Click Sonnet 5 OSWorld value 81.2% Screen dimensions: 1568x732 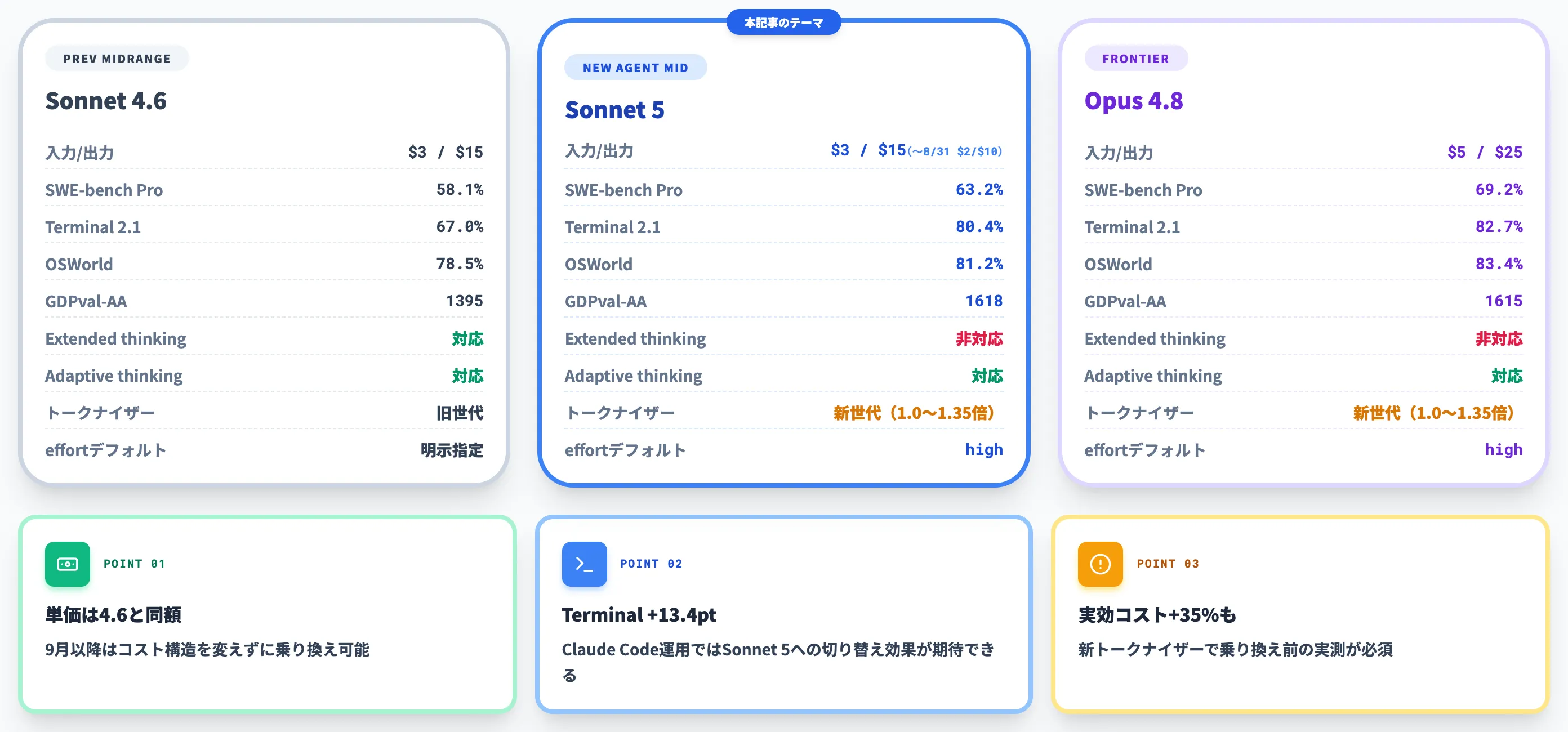(x=979, y=264)
